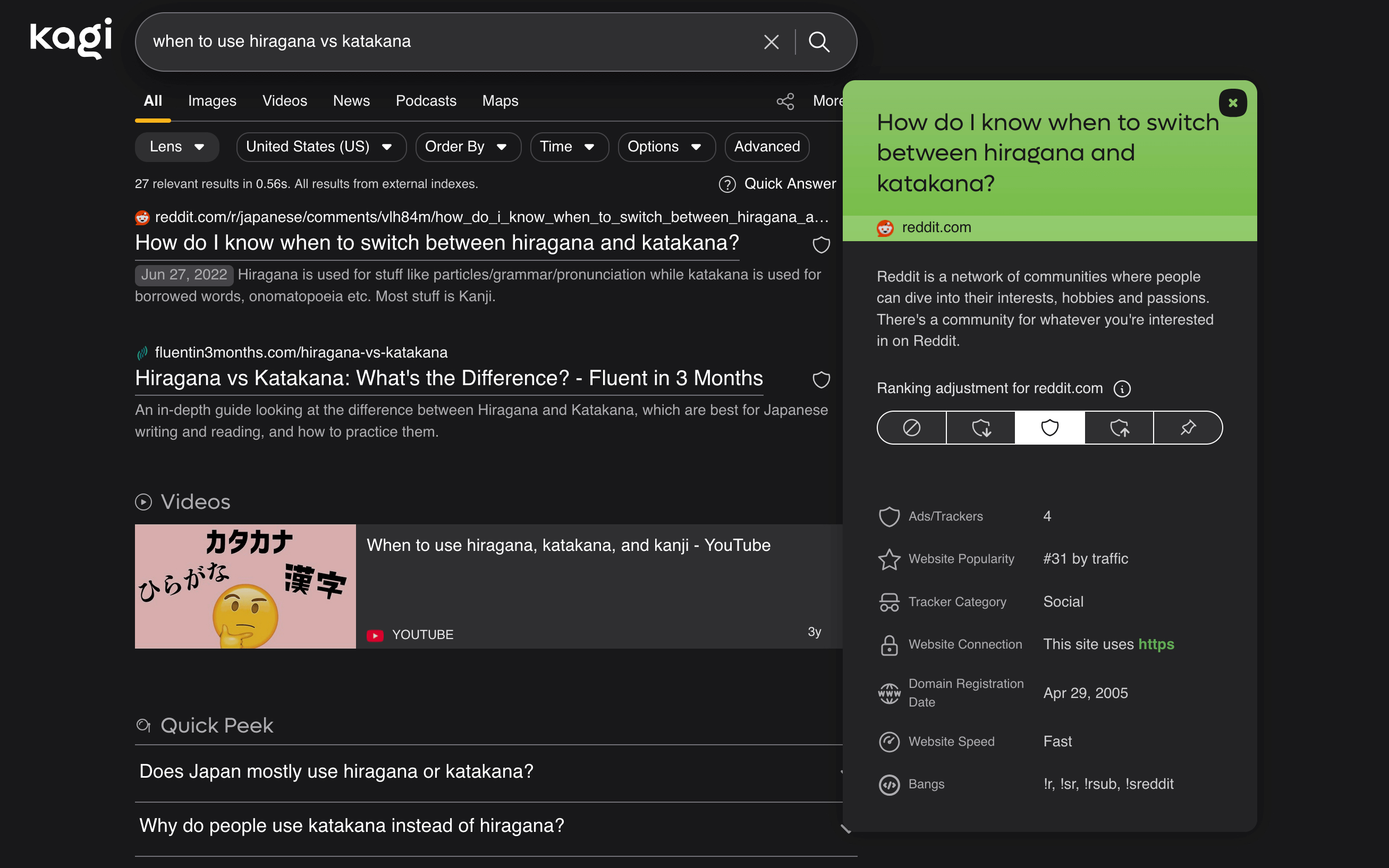
Task: Click the share results icon
Action: pos(784,101)
